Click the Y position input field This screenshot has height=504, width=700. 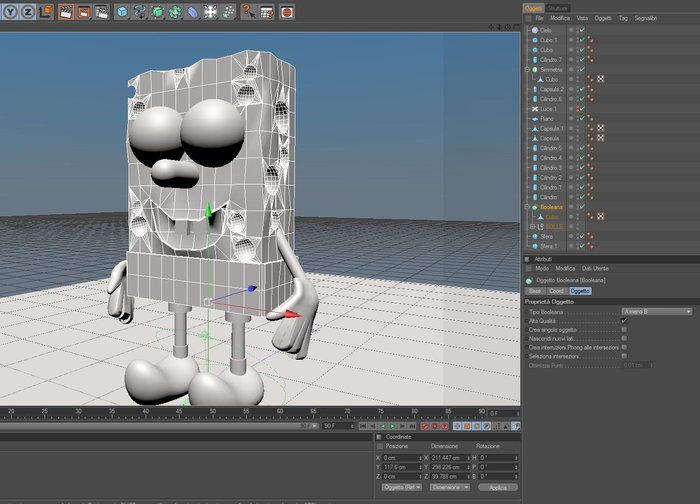pos(402,467)
